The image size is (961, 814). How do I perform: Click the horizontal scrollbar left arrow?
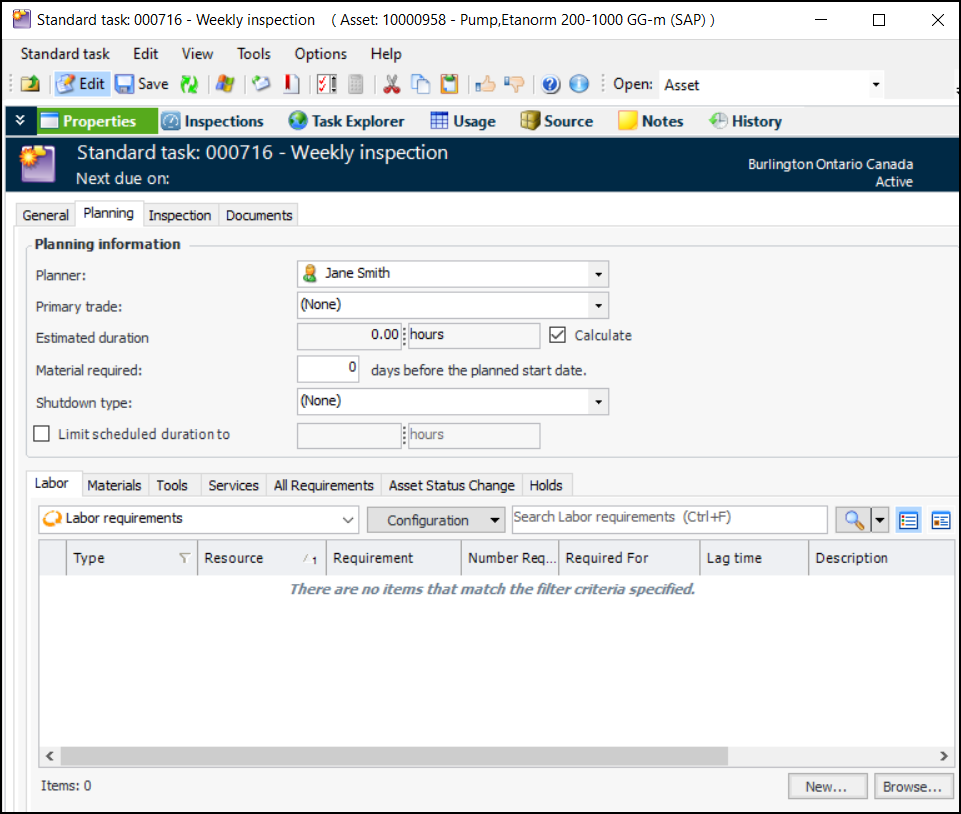pyautogui.click(x=50, y=756)
